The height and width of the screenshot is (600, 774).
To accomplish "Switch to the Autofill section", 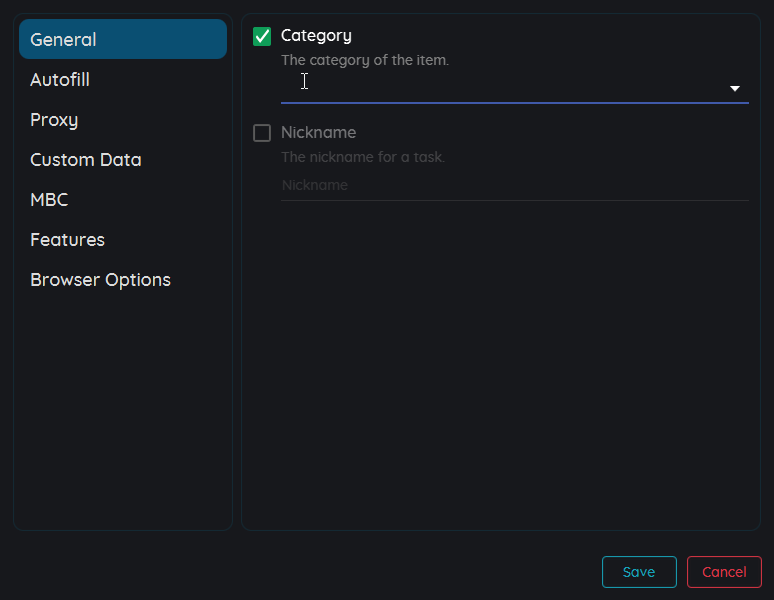I will click(122, 79).
